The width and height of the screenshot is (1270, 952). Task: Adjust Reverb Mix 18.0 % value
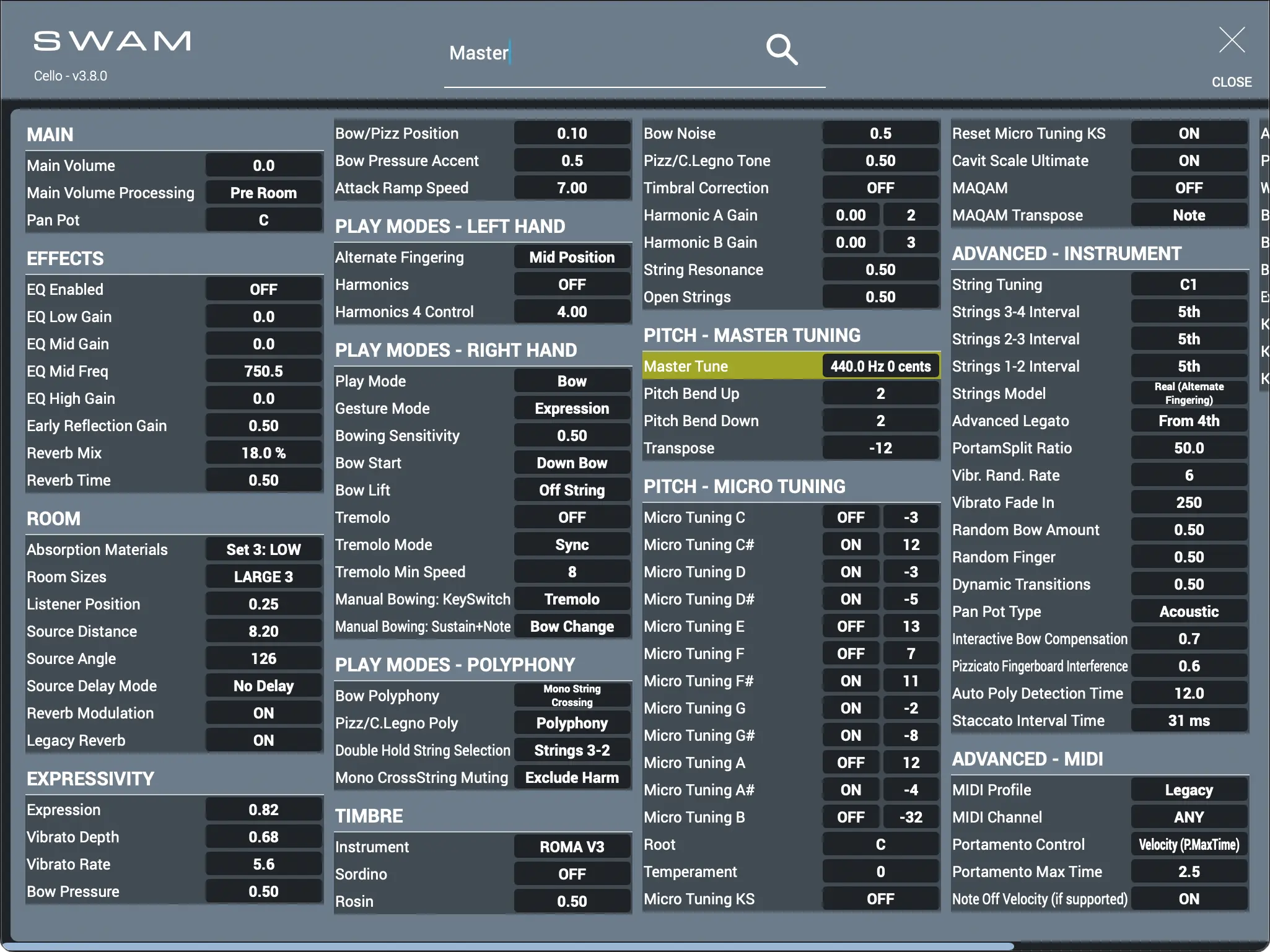tap(263, 453)
